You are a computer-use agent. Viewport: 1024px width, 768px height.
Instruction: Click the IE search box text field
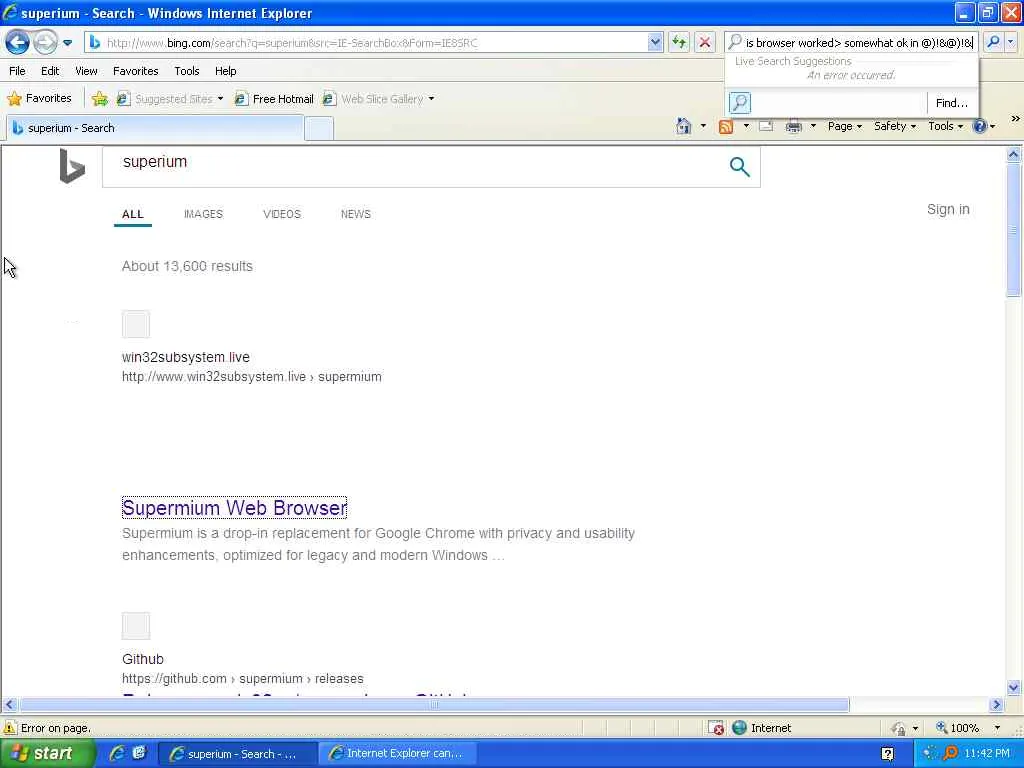pyautogui.click(x=859, y=42)
